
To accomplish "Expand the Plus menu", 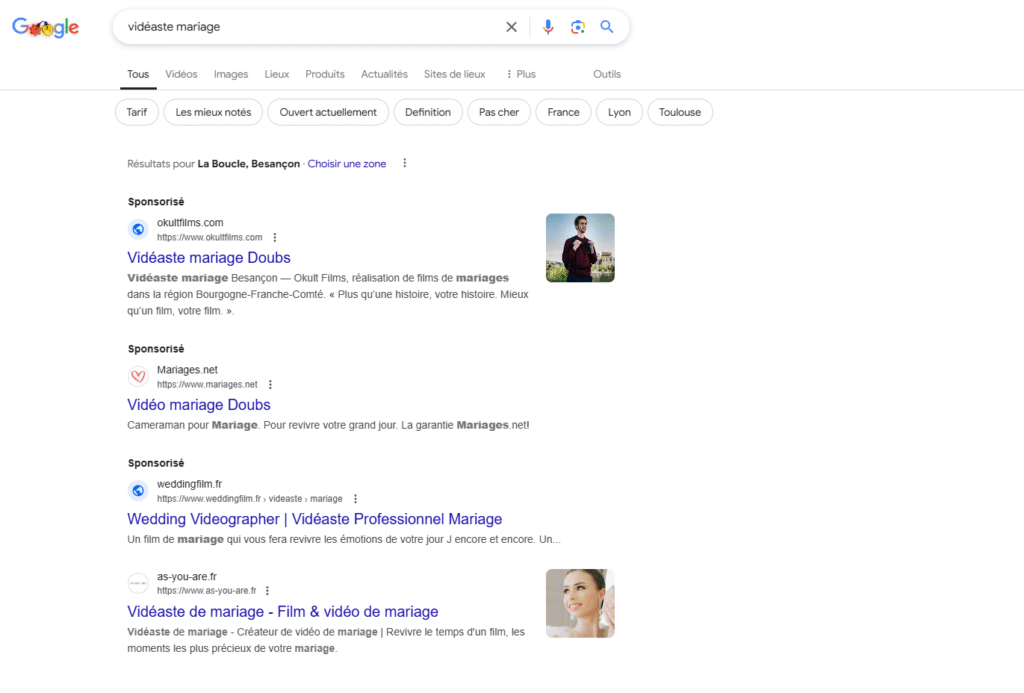I will point(520,74).
